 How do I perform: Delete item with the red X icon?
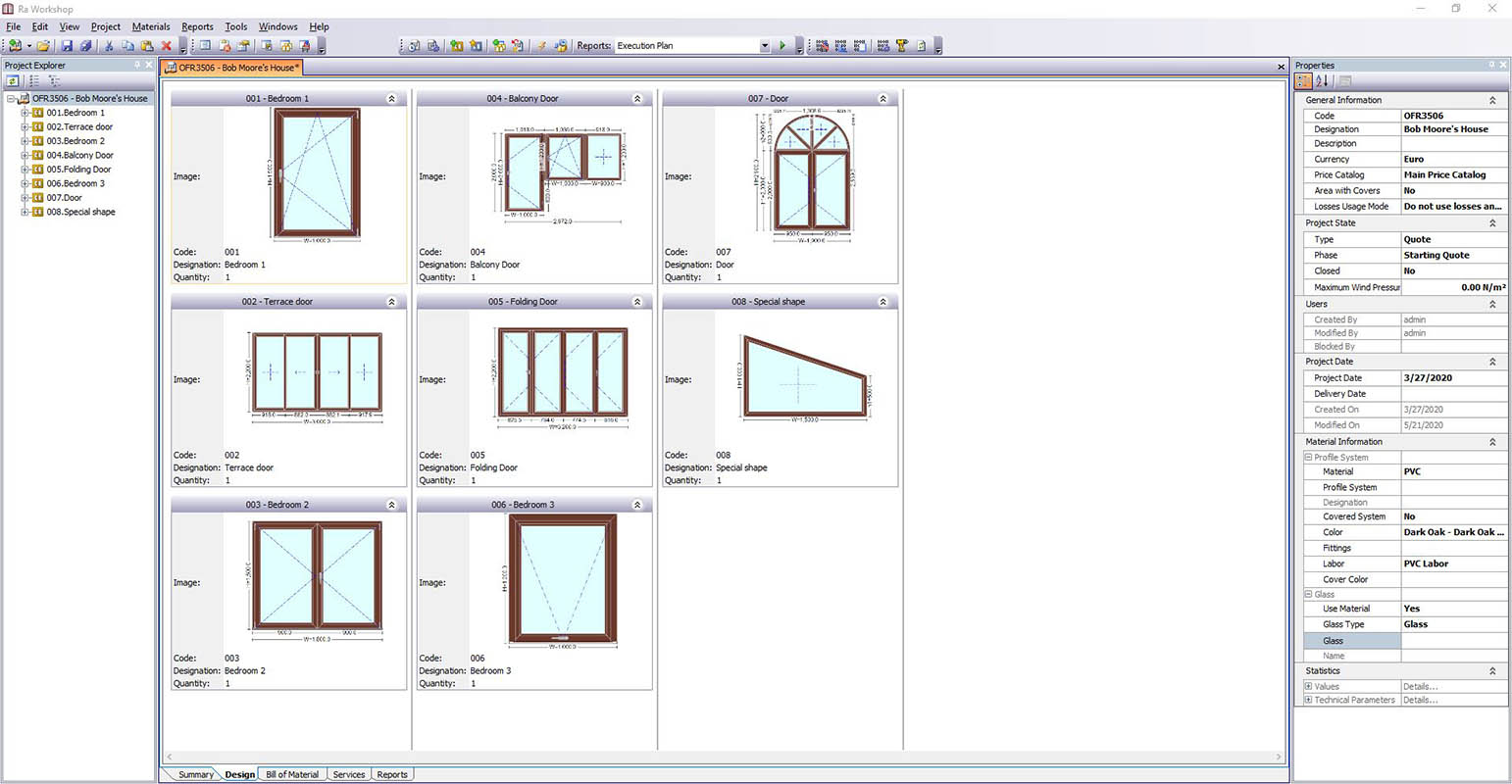(x=166, y=45)
